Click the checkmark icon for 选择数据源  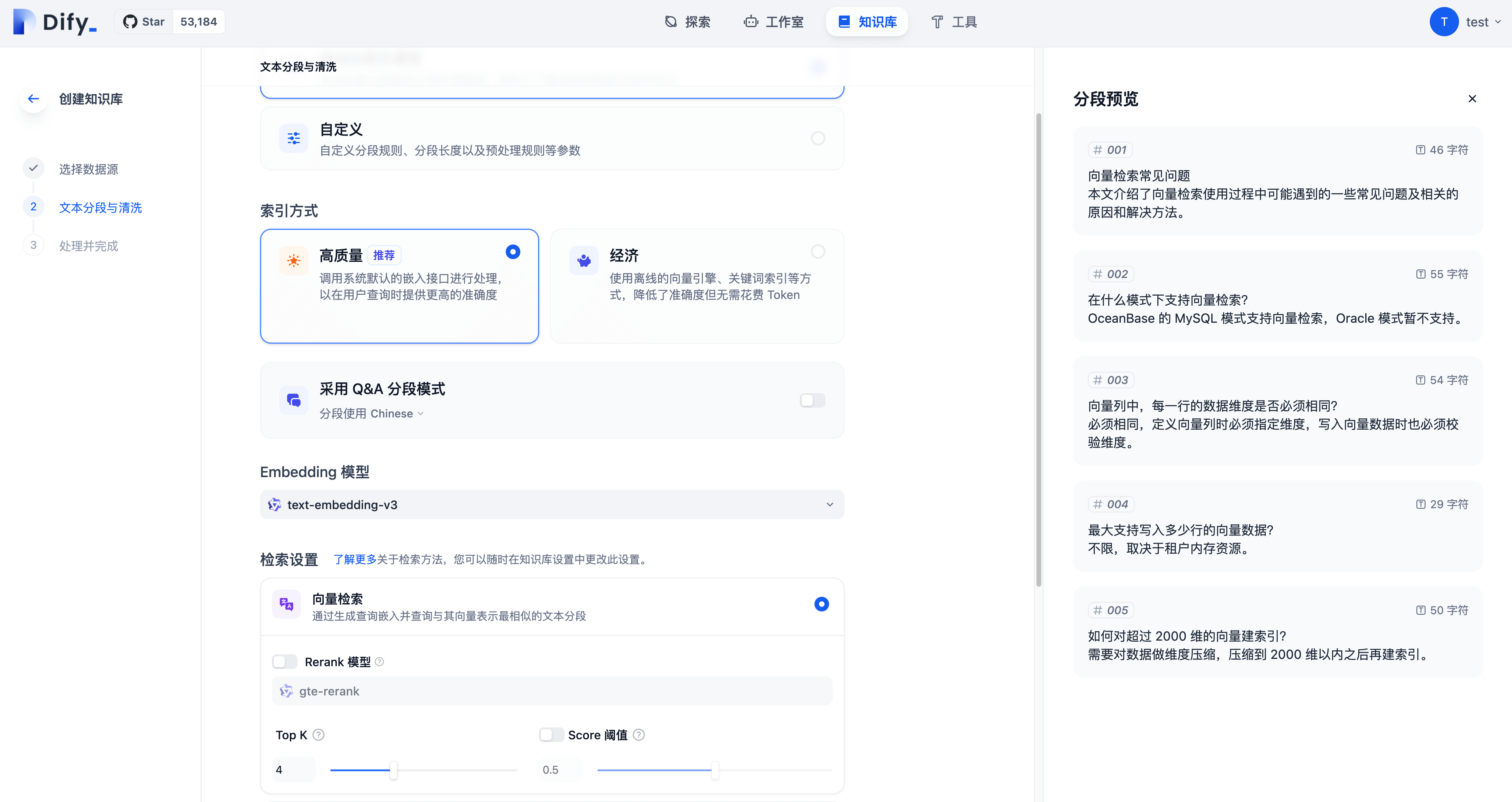point(33,168)
